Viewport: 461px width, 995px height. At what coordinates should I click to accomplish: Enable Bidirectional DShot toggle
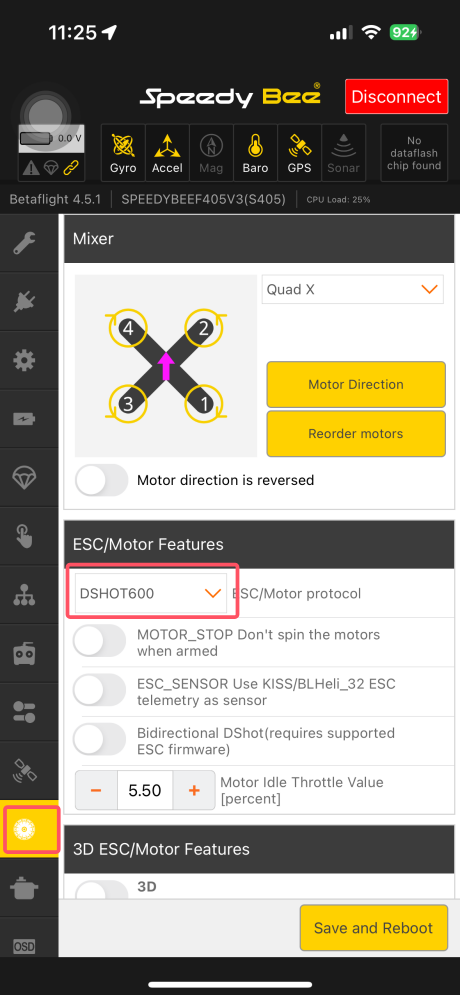click(x=100, y=739)
